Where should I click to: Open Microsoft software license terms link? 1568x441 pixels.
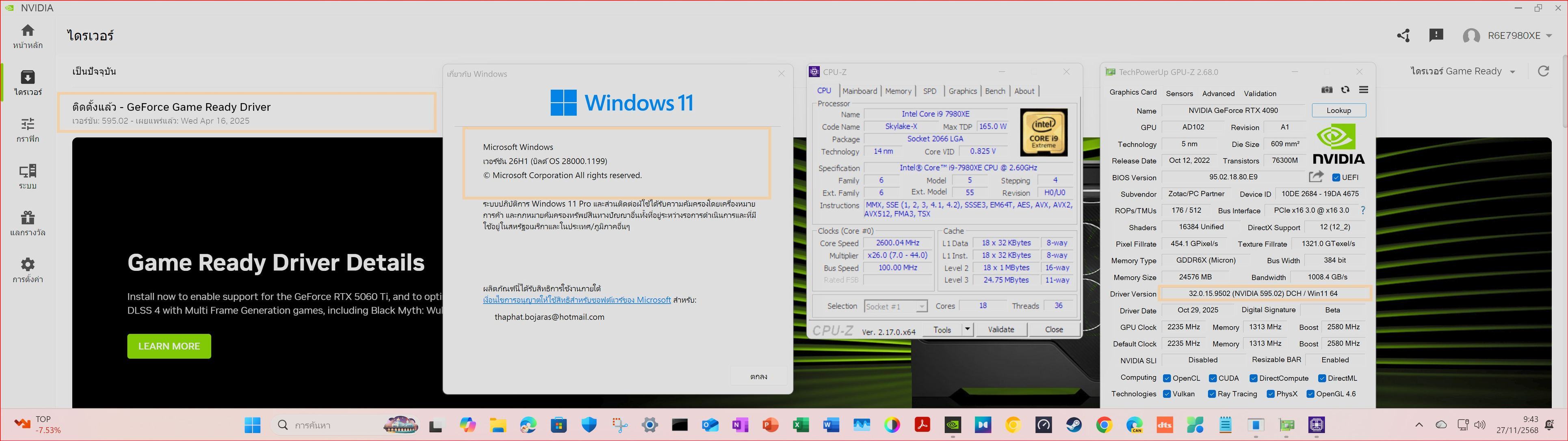576,300
